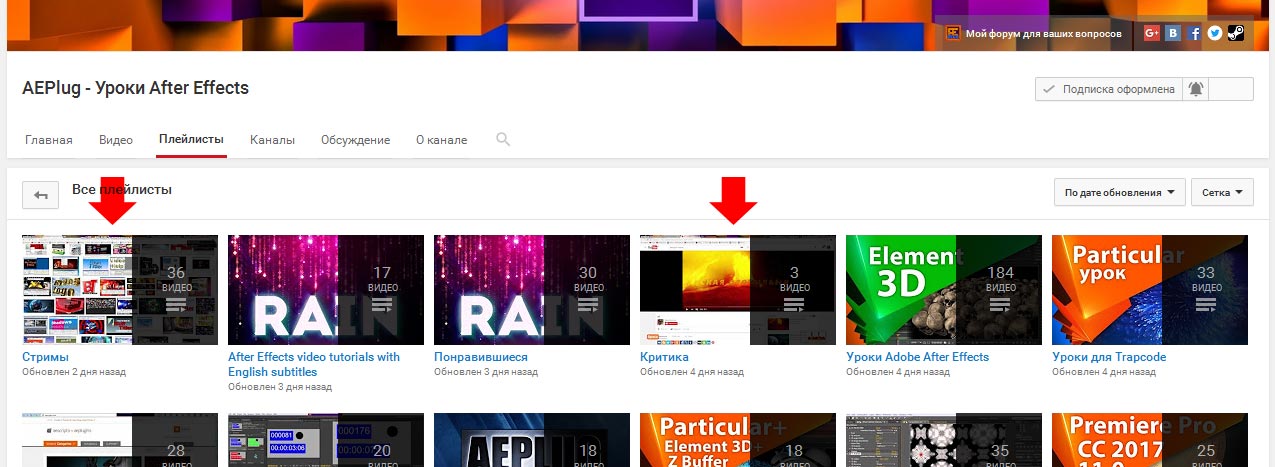Image resolution: width=1275 pixels, height=467 pixels.
Task: Toggle the Подписка оформлена subscription button
Action: click(1109, 89)
